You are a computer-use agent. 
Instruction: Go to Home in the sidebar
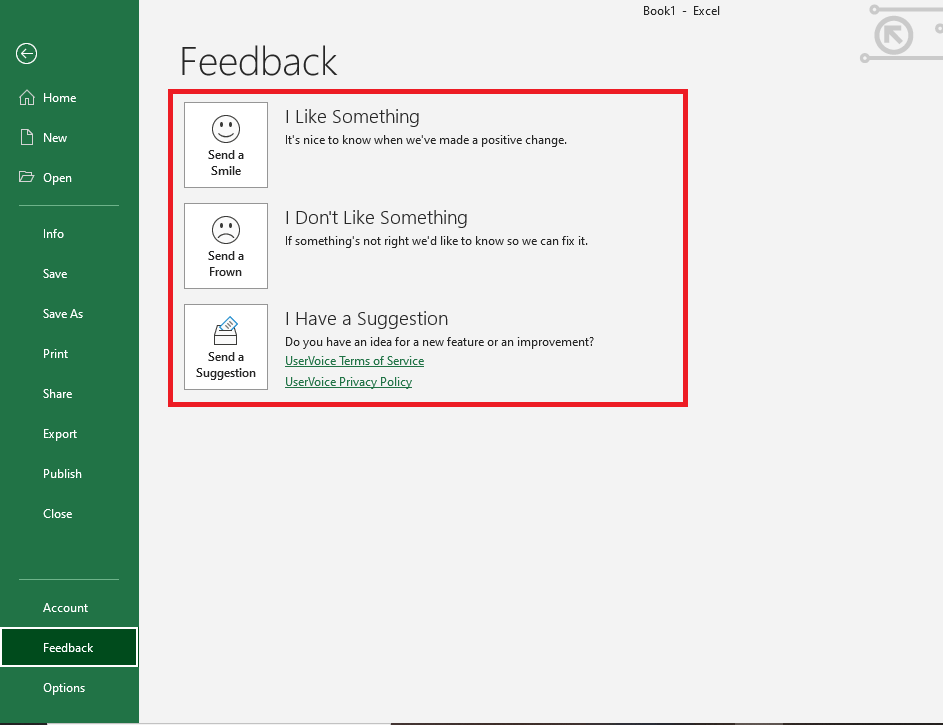click(69, 97)
